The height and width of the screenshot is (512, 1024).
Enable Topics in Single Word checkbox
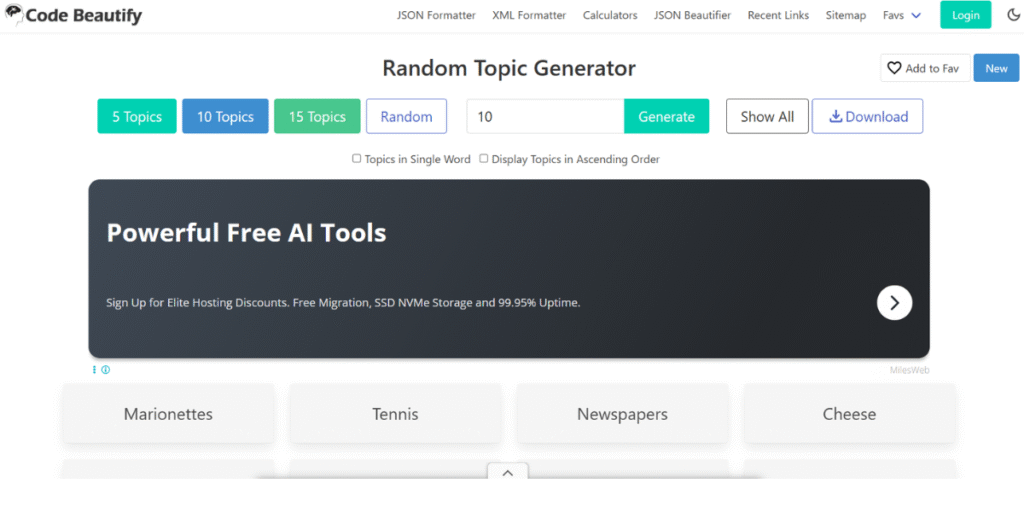coord(357,158)
